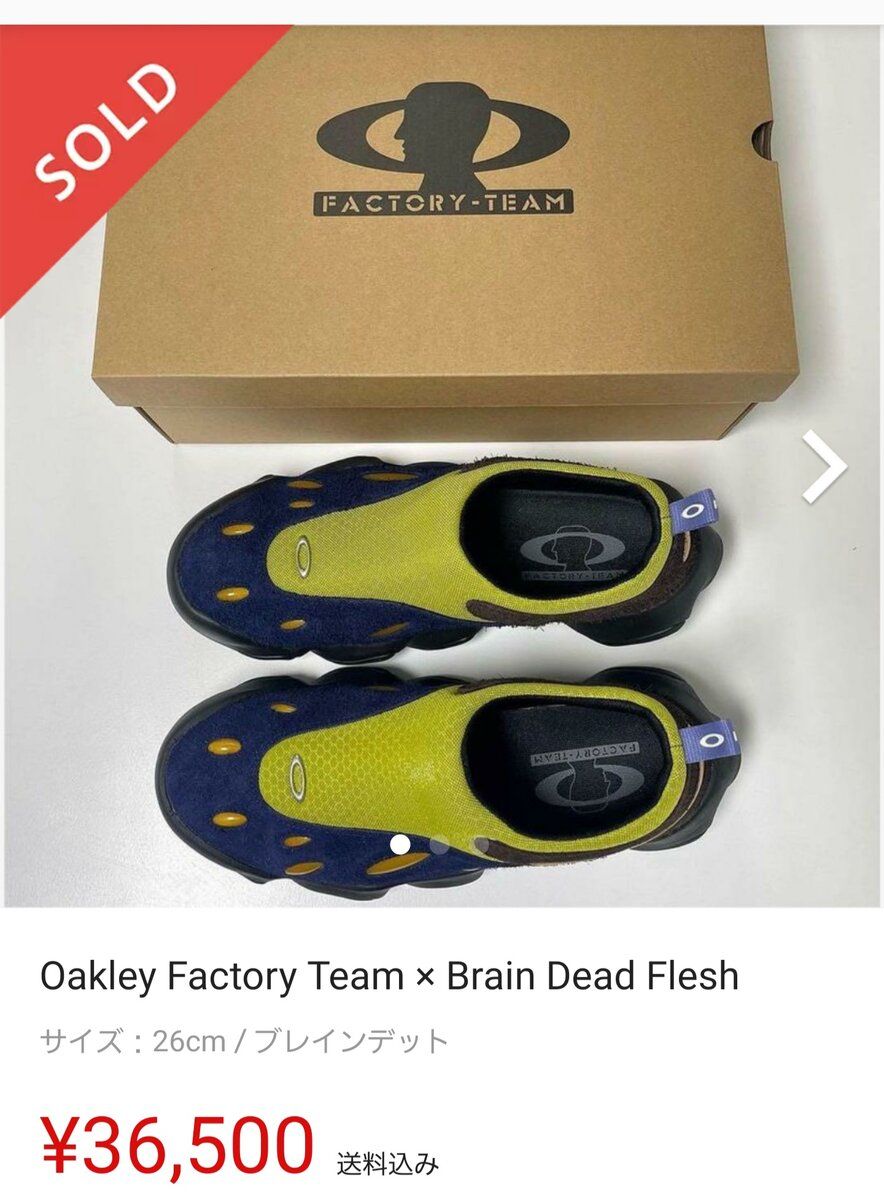Click the ¥36,500 price
The width and height of the screenshot is (884, 1200).
[x=177, y=1144]
